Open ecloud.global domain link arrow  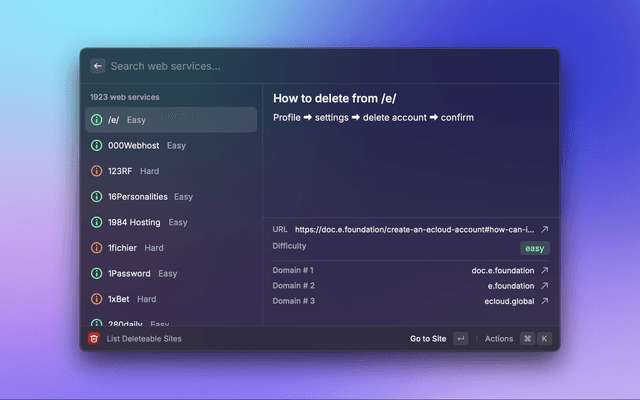[545, 301]
